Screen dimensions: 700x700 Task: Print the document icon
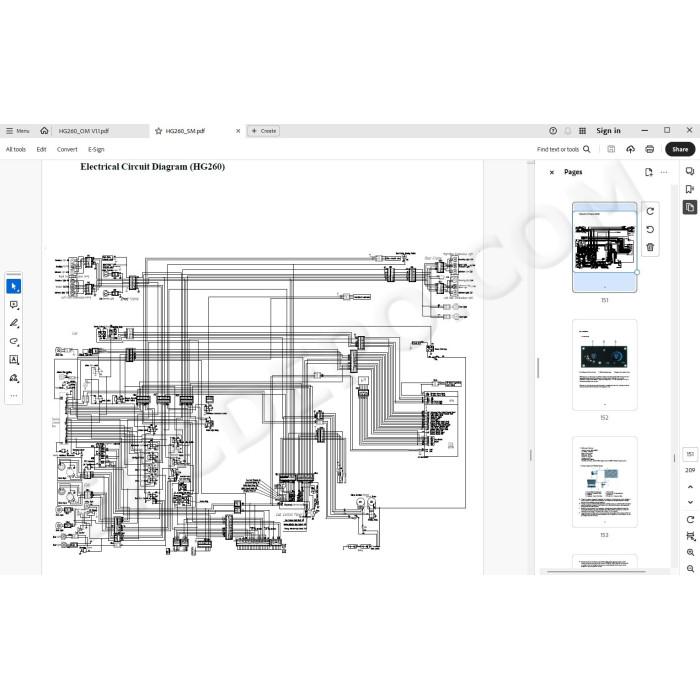[x=650, y=149]
